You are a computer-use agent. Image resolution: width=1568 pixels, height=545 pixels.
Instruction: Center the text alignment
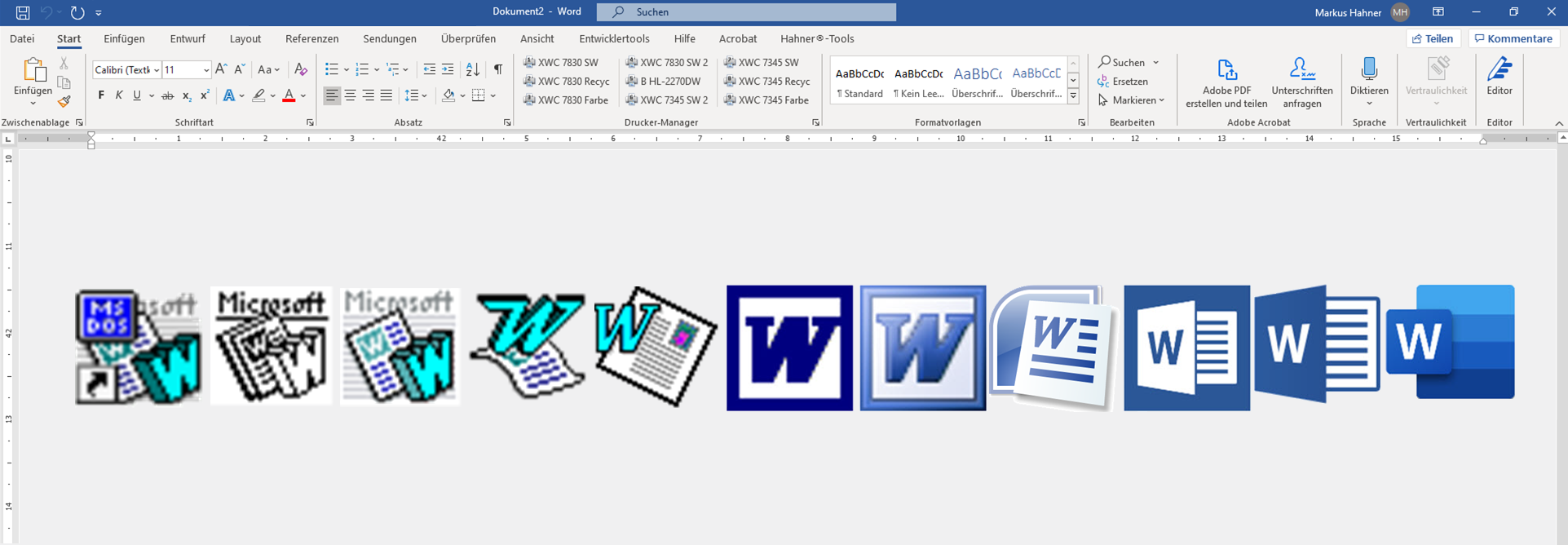[x=351, y=95]
